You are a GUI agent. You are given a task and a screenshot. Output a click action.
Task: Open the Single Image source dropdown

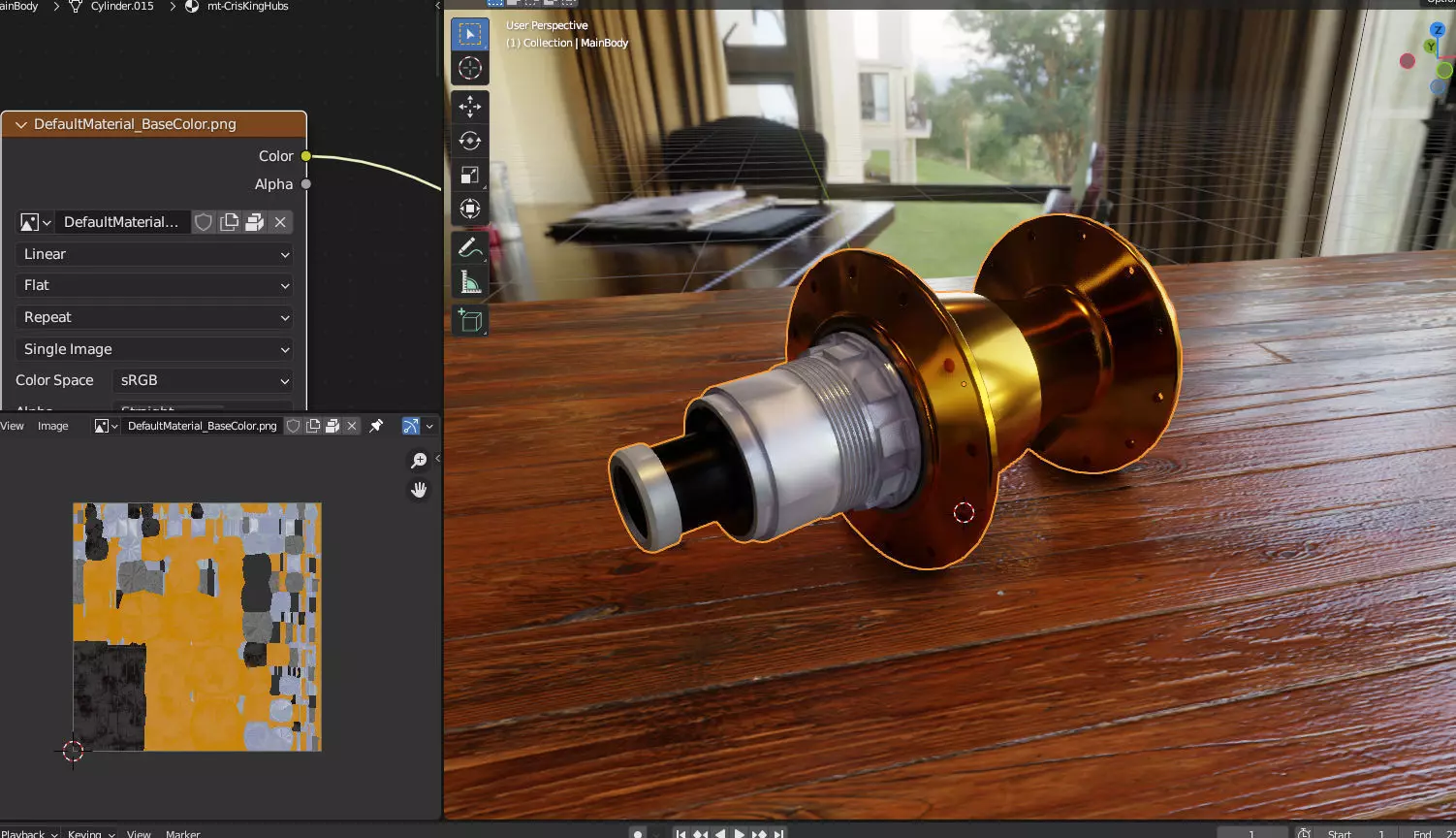click(x=154, y=349)
